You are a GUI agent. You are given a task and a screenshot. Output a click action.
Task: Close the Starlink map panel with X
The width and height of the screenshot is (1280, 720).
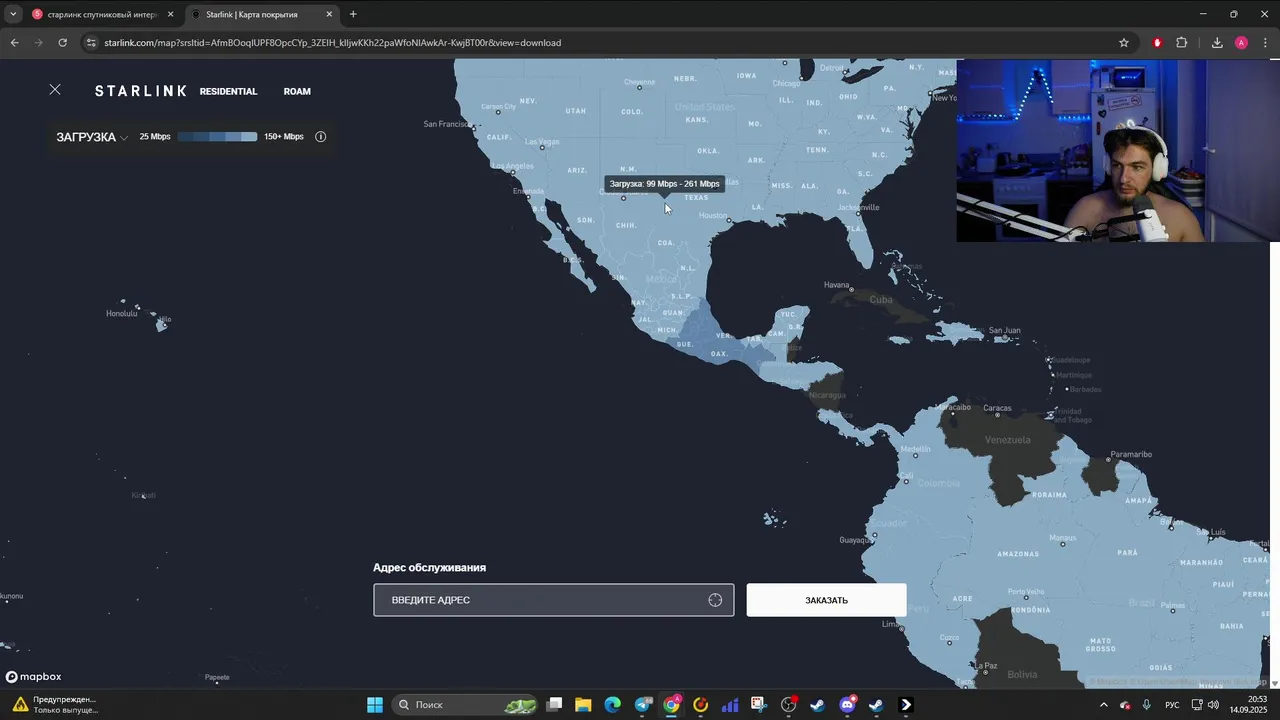(55, 90)
